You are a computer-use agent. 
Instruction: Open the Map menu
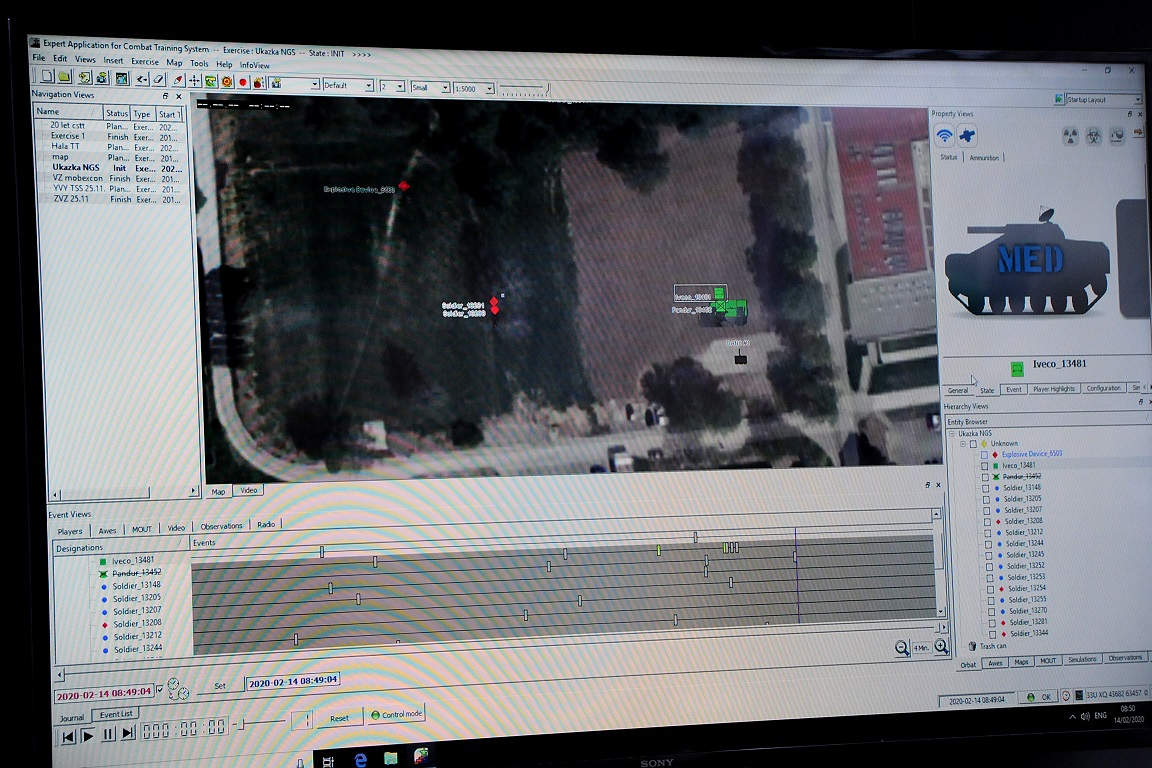coord(174,62)
